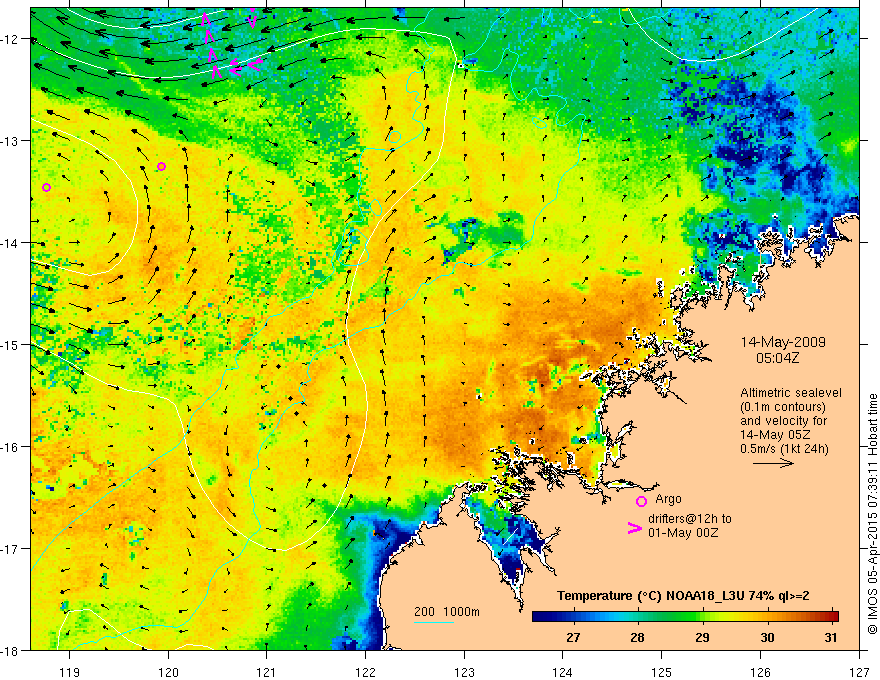
Task: Click the 122 longitude axis label
Action: (365, 672)
